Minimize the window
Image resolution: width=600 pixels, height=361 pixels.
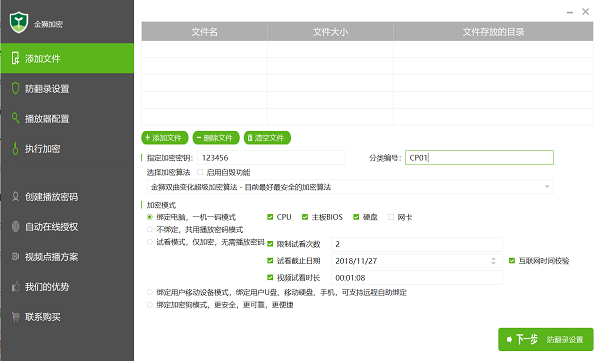(x=570, y=12)
